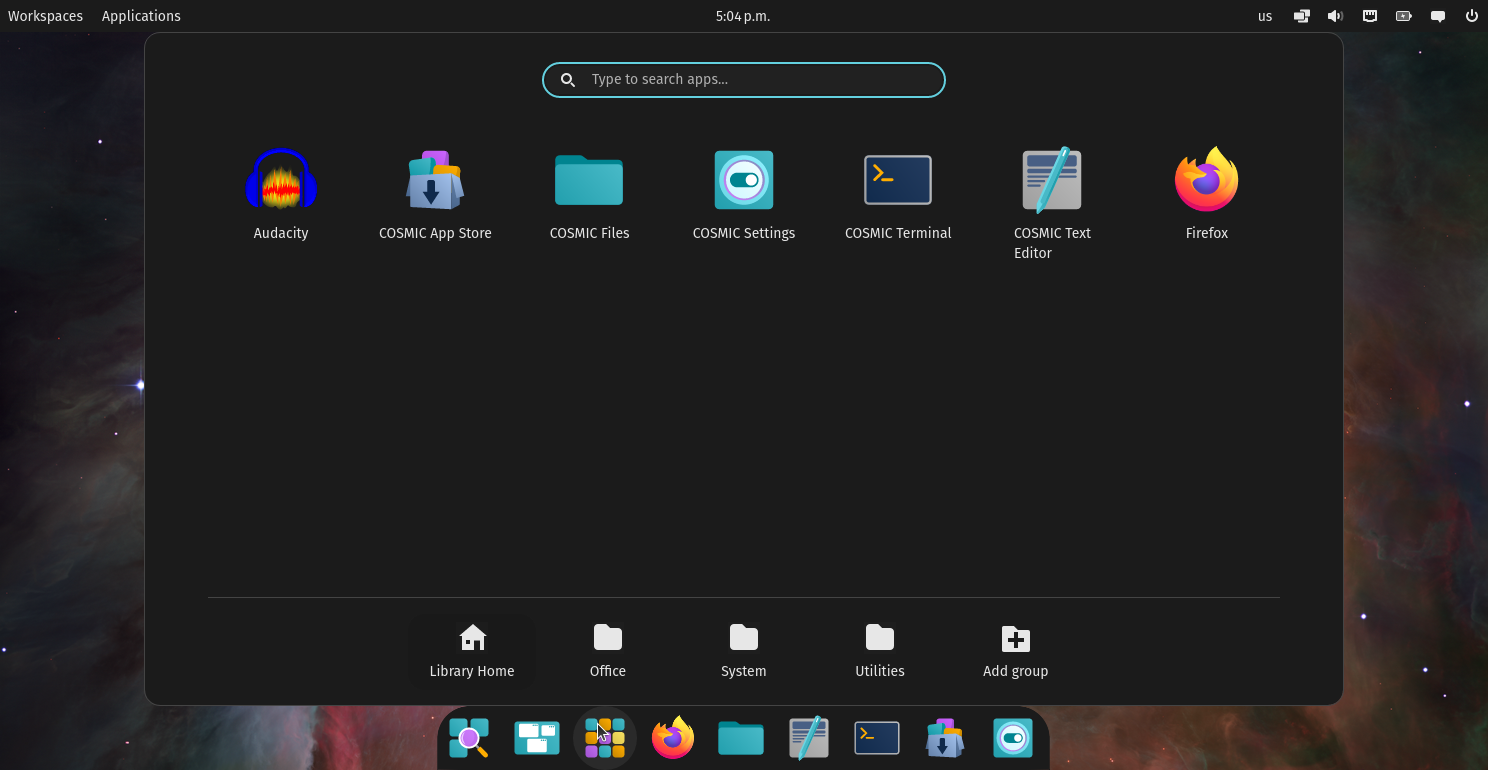The width and height of the screenshot is (1488, 770).
Task: Open the Text Editor icon in dock
Action: click(x=809, y=738)
